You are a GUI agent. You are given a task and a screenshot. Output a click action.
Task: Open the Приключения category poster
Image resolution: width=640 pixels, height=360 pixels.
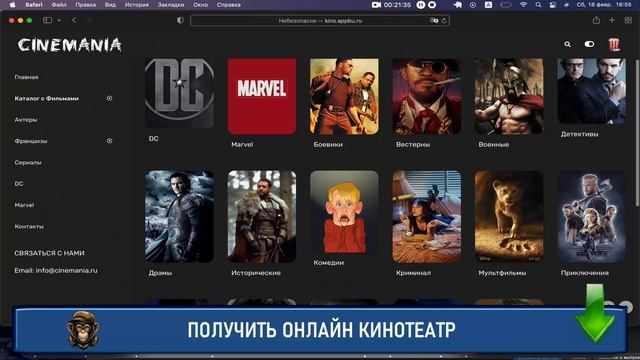(591, 216)
